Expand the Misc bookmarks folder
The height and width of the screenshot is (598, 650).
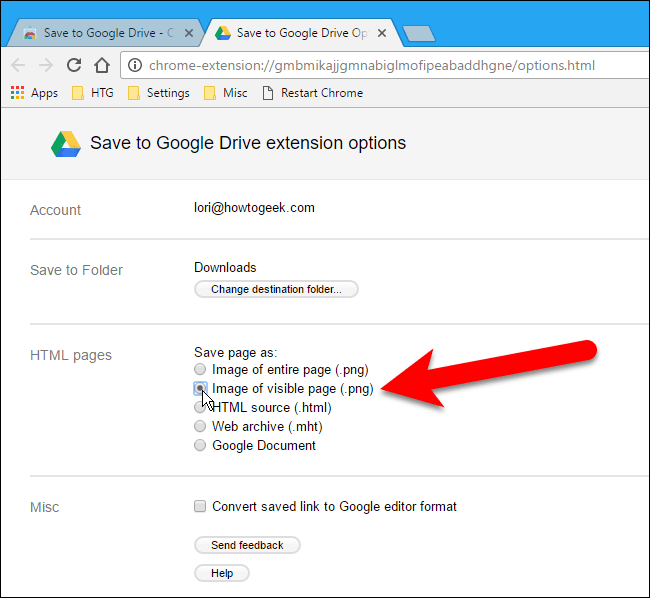coord(226,93)
